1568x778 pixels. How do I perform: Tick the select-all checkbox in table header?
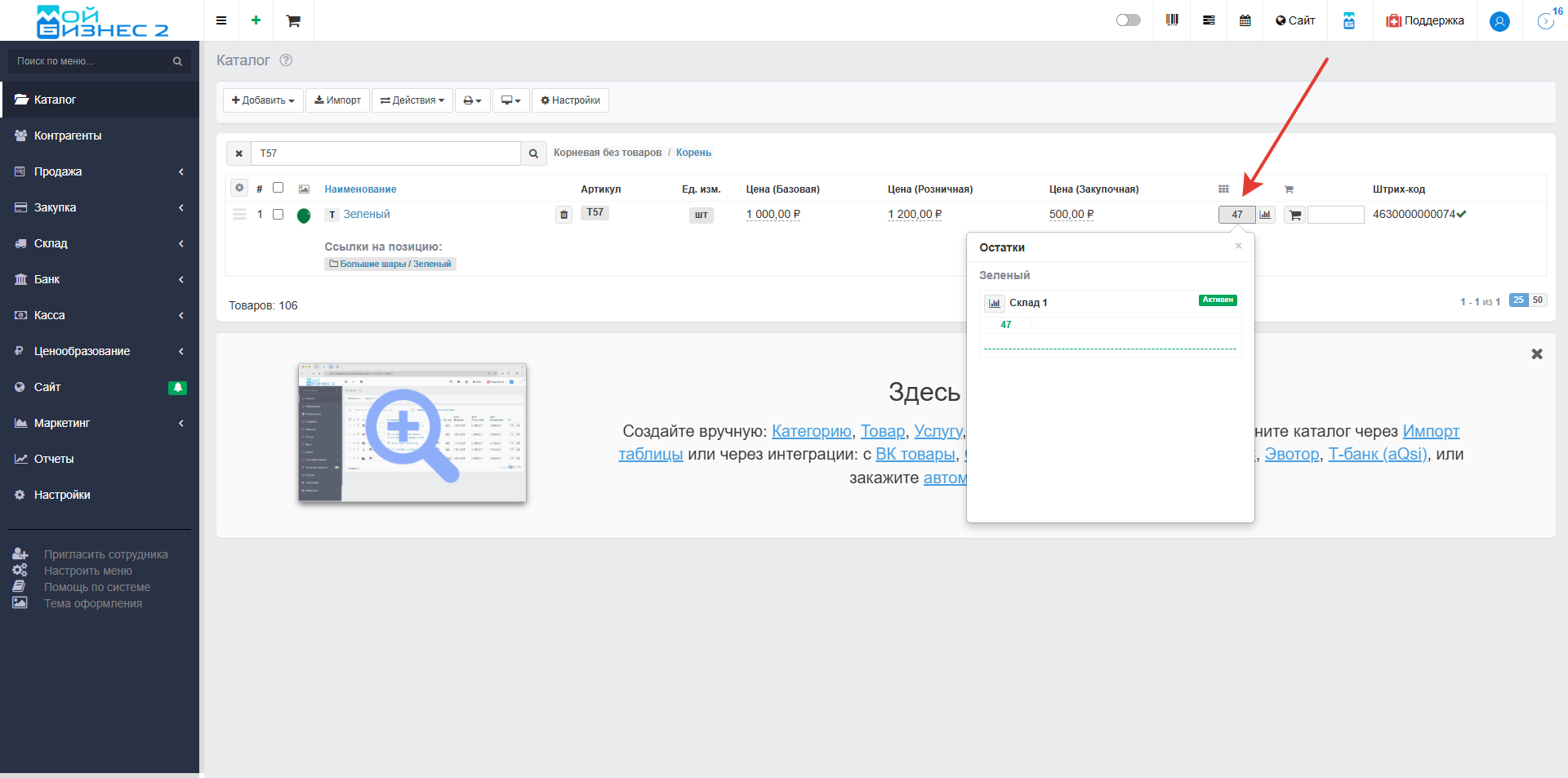tap(278, 188)
